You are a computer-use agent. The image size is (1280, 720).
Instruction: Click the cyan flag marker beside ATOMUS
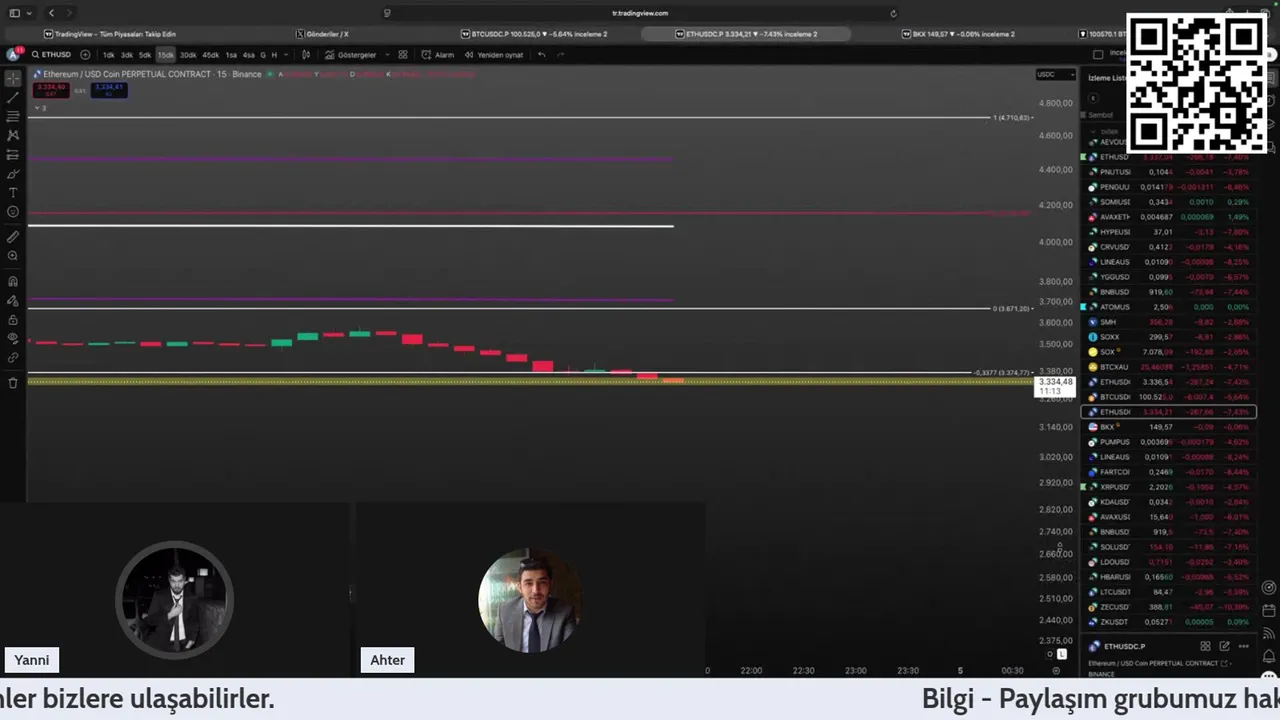(1084, 307)
